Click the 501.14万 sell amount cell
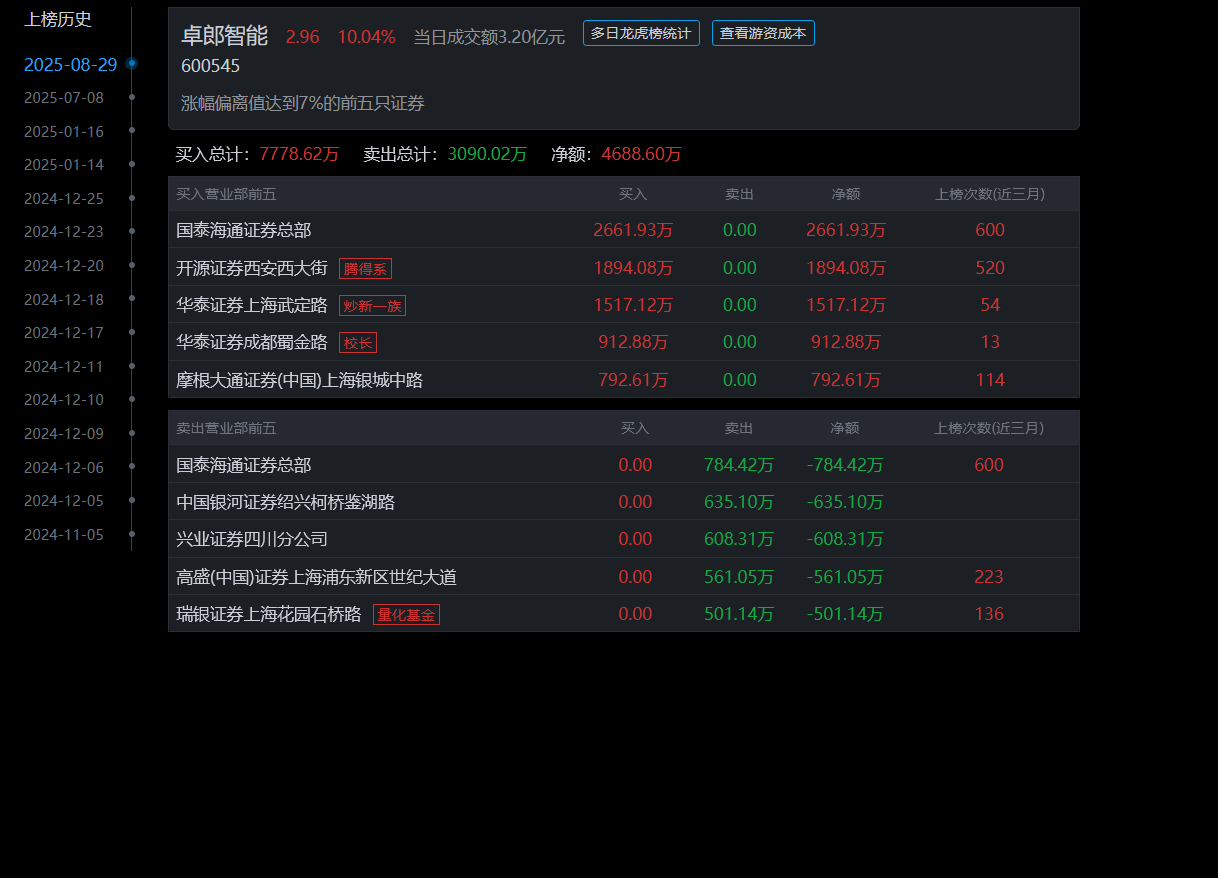 739,614
